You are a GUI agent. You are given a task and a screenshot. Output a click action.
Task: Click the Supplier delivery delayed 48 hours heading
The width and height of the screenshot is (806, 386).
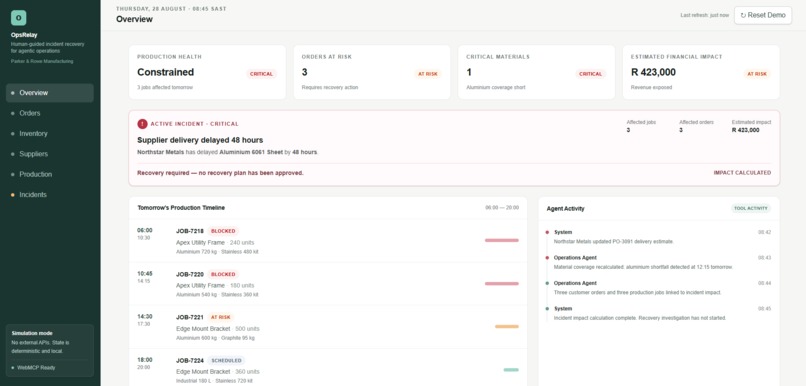pos(200,140)
